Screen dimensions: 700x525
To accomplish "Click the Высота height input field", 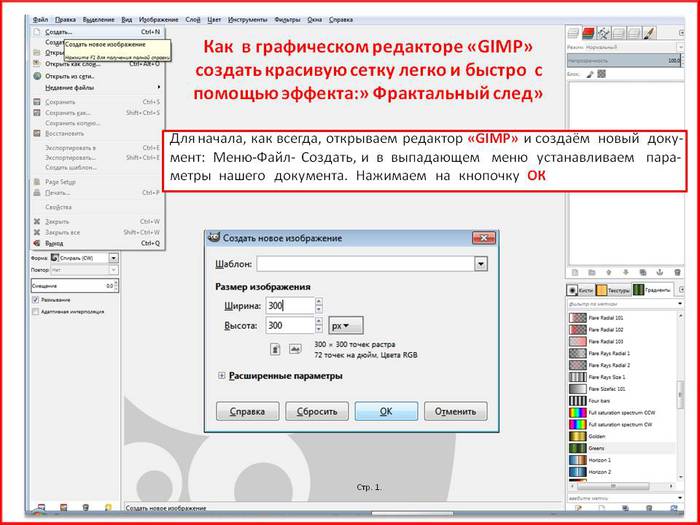I will (290, 325).
